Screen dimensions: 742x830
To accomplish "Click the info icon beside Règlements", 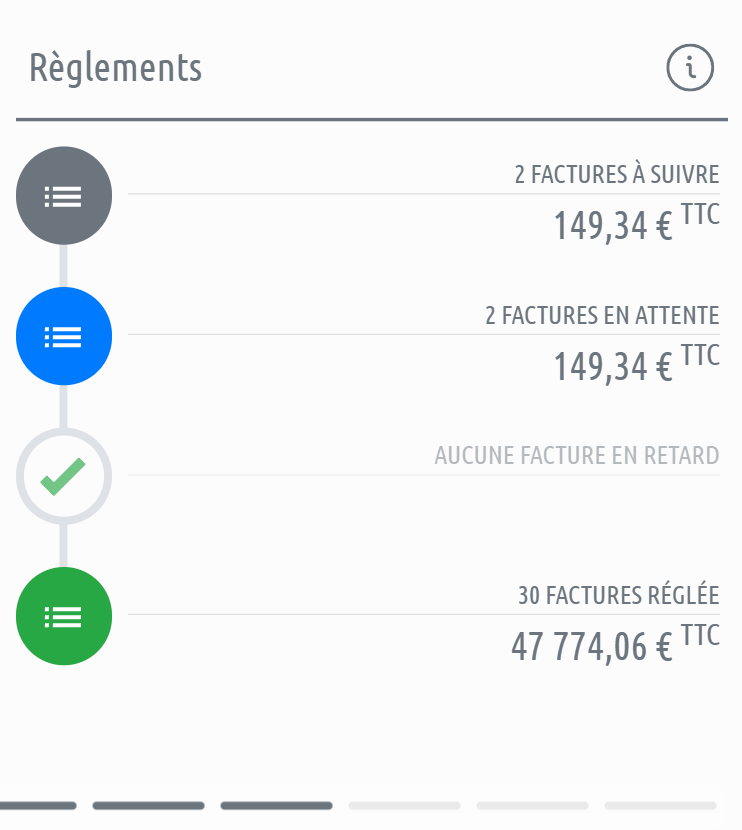I will 690,69.
